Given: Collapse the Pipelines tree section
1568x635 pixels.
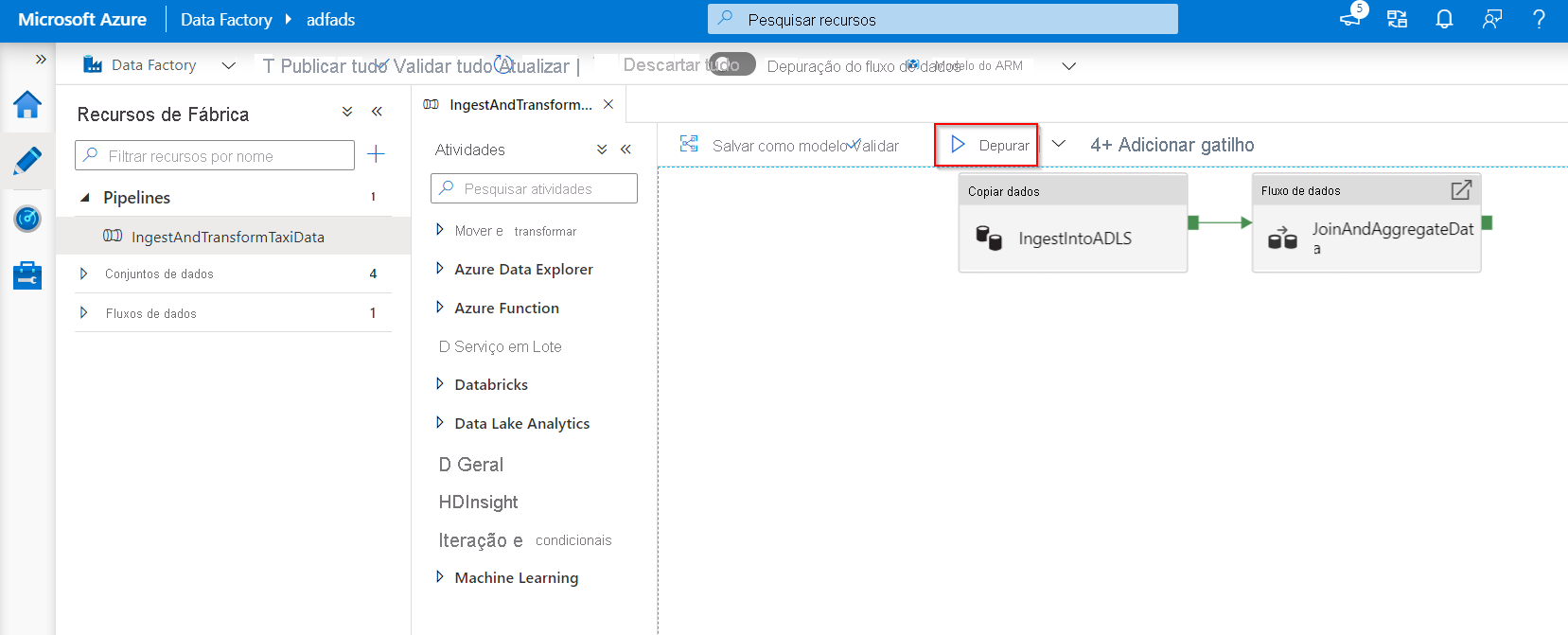Looking at the screenshot, I should pyautogui.click(x=85, y=198).
